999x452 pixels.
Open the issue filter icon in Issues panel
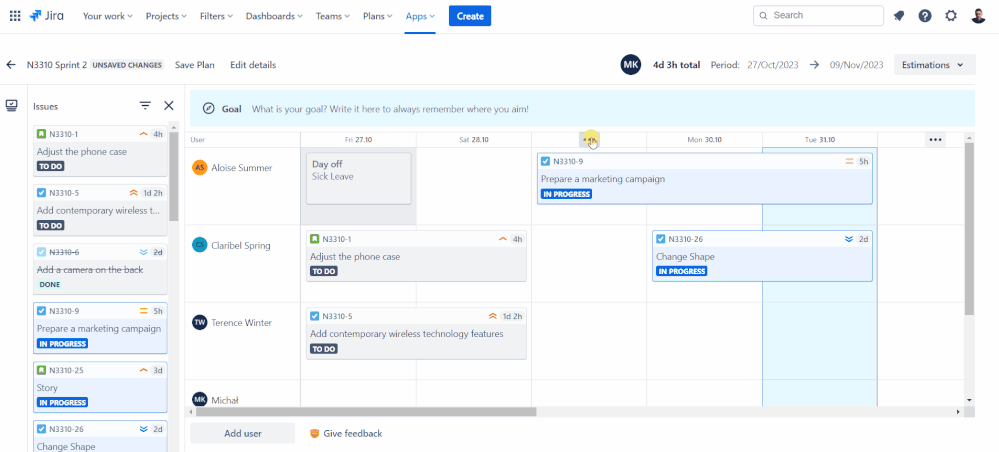coord(145,106)
